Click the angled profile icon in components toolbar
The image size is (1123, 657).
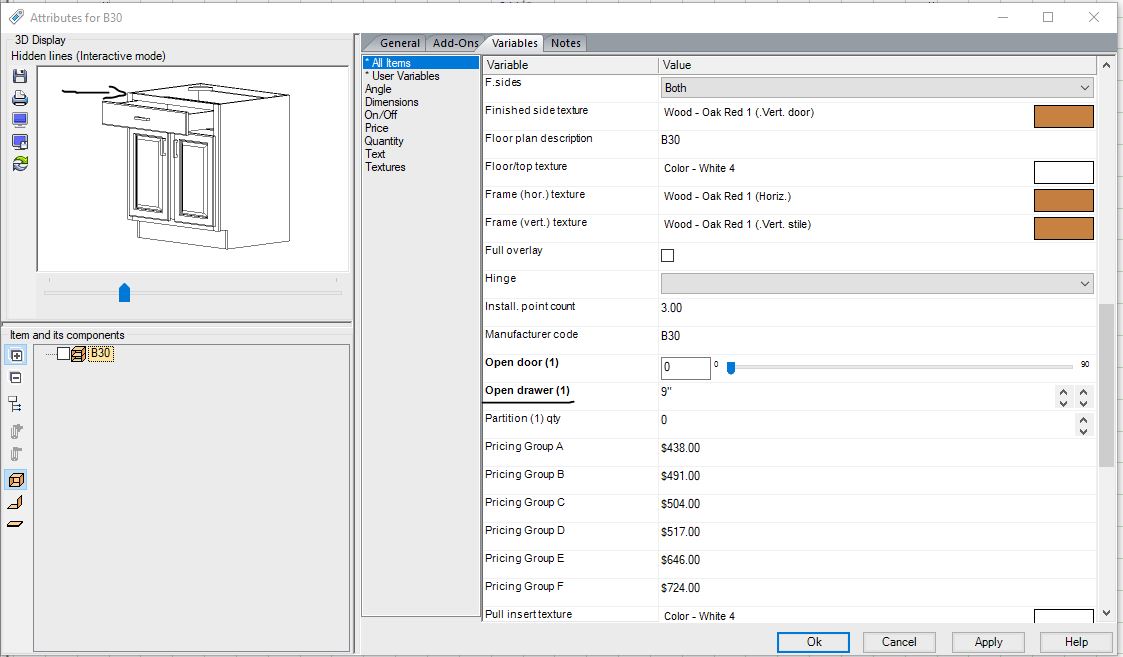[15, 502]
